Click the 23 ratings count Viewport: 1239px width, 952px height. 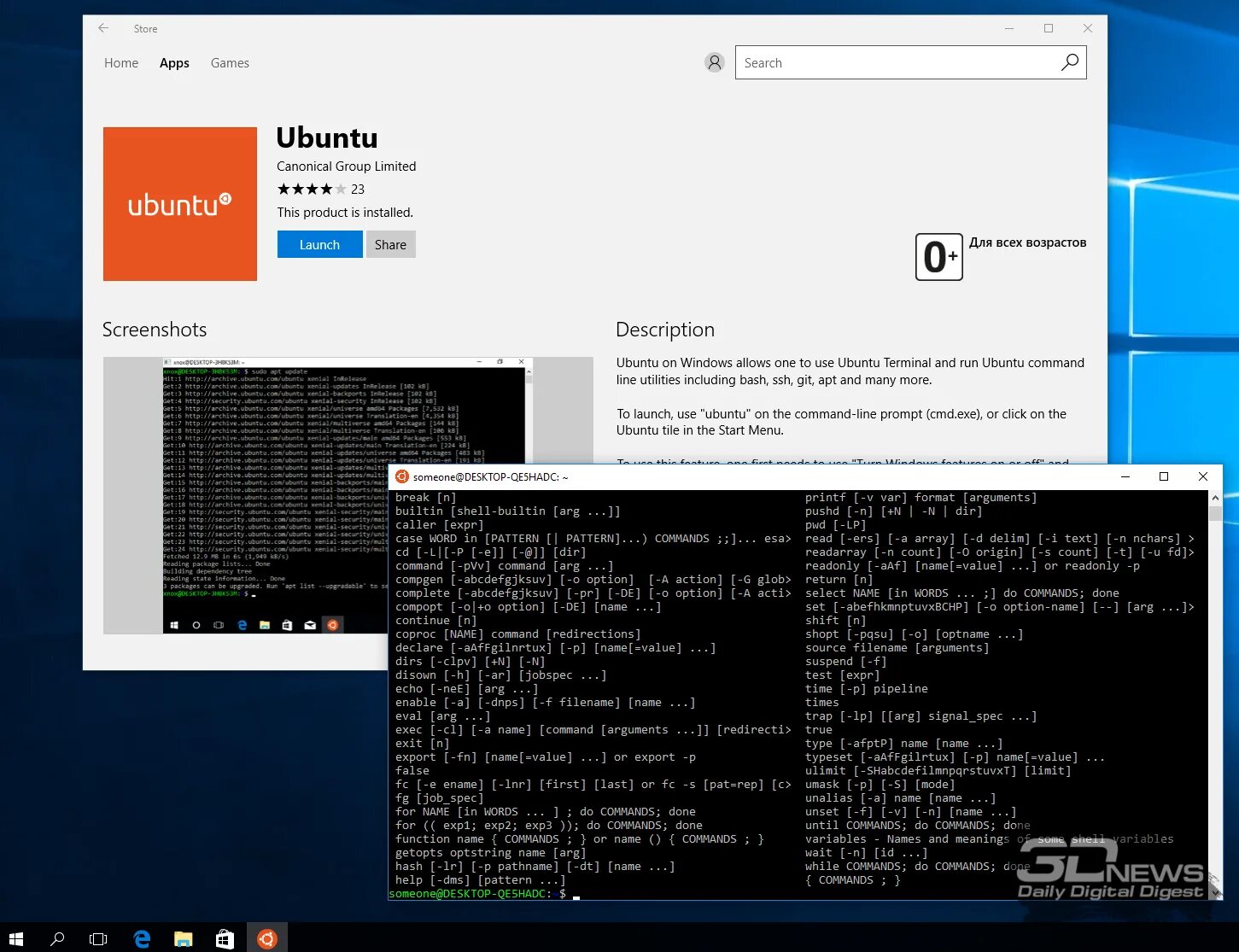point(358,190)
